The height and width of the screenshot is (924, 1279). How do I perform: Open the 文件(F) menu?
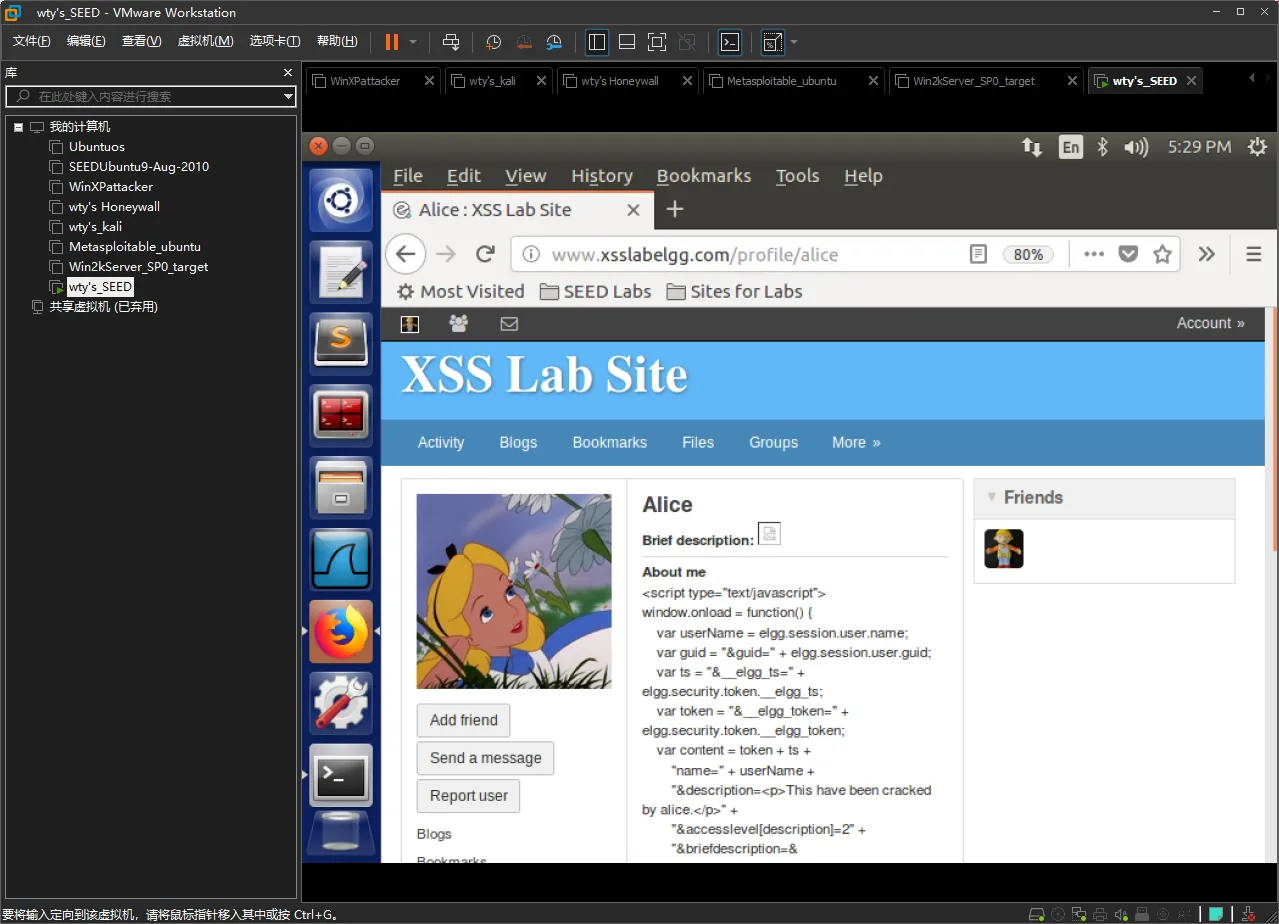point(32,41)
